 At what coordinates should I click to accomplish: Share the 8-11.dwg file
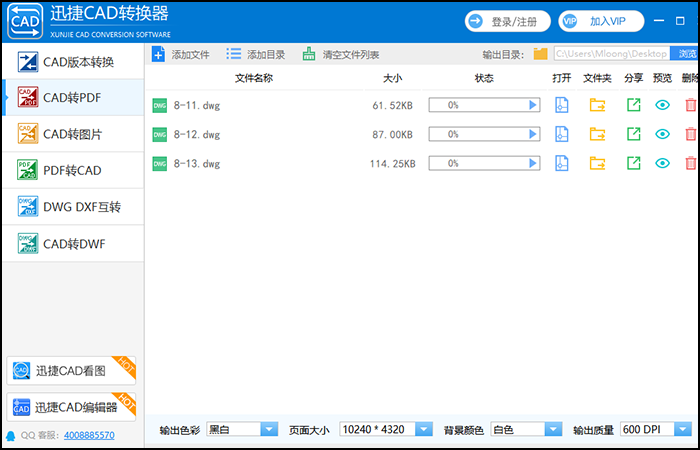[x=633, y=105]
